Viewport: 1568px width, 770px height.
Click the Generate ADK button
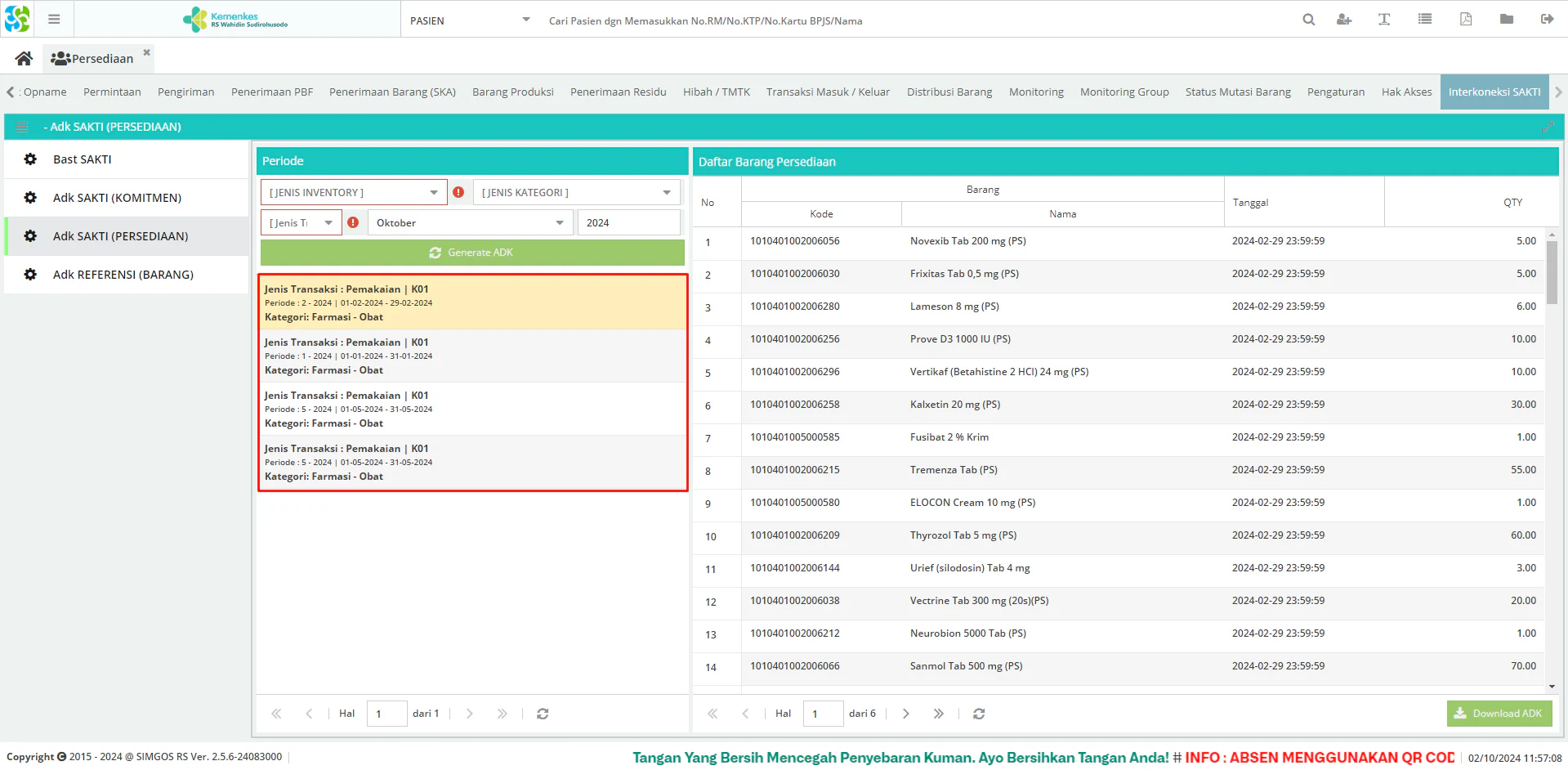tap(472, 253)
